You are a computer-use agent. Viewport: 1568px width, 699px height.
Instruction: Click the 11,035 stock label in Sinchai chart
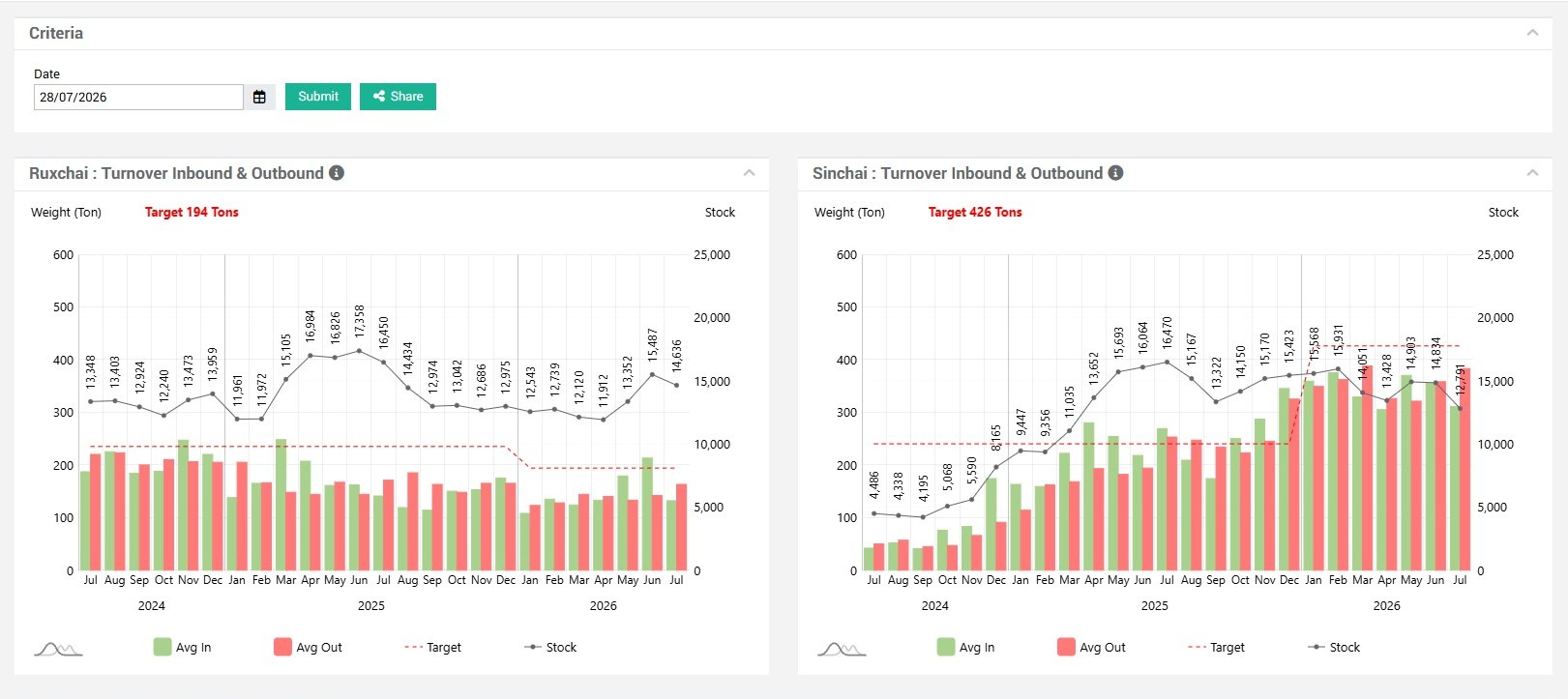point(1070,402)
